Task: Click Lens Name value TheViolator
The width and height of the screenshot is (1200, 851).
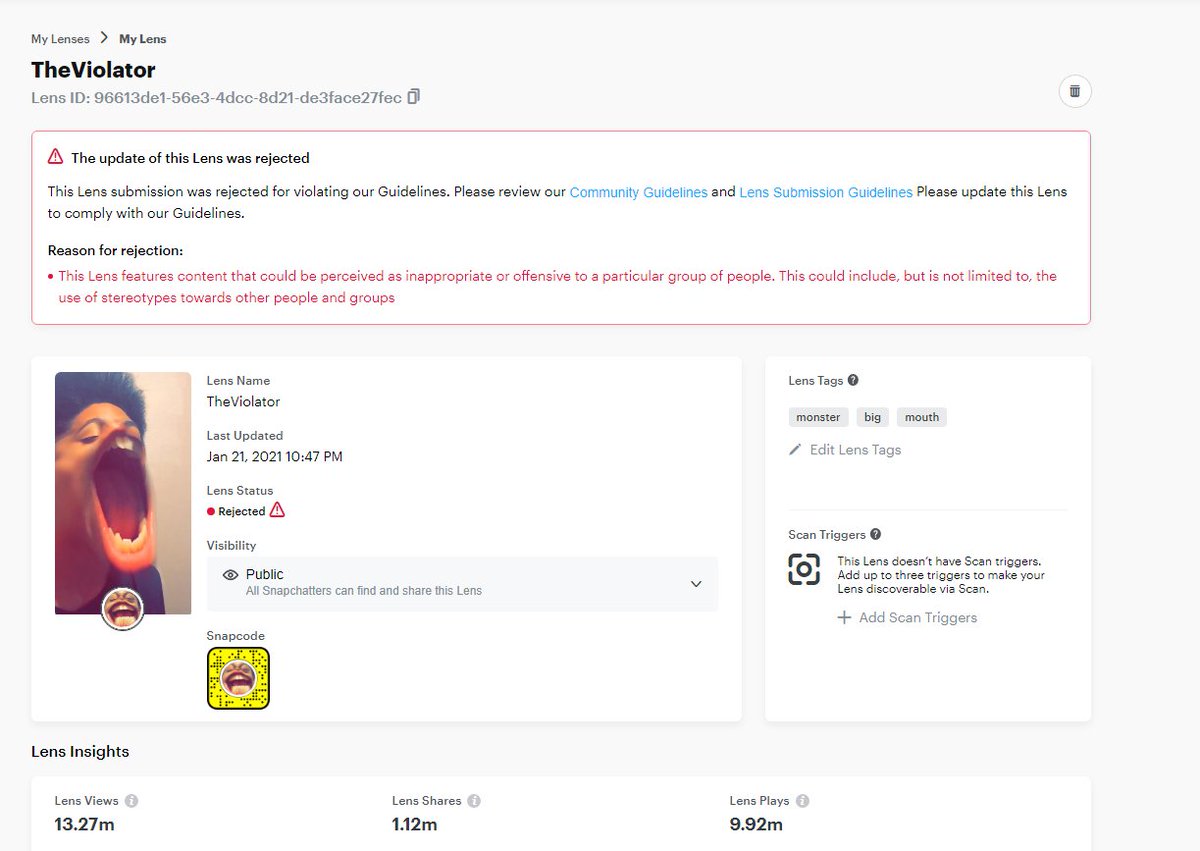Action: 243,402
